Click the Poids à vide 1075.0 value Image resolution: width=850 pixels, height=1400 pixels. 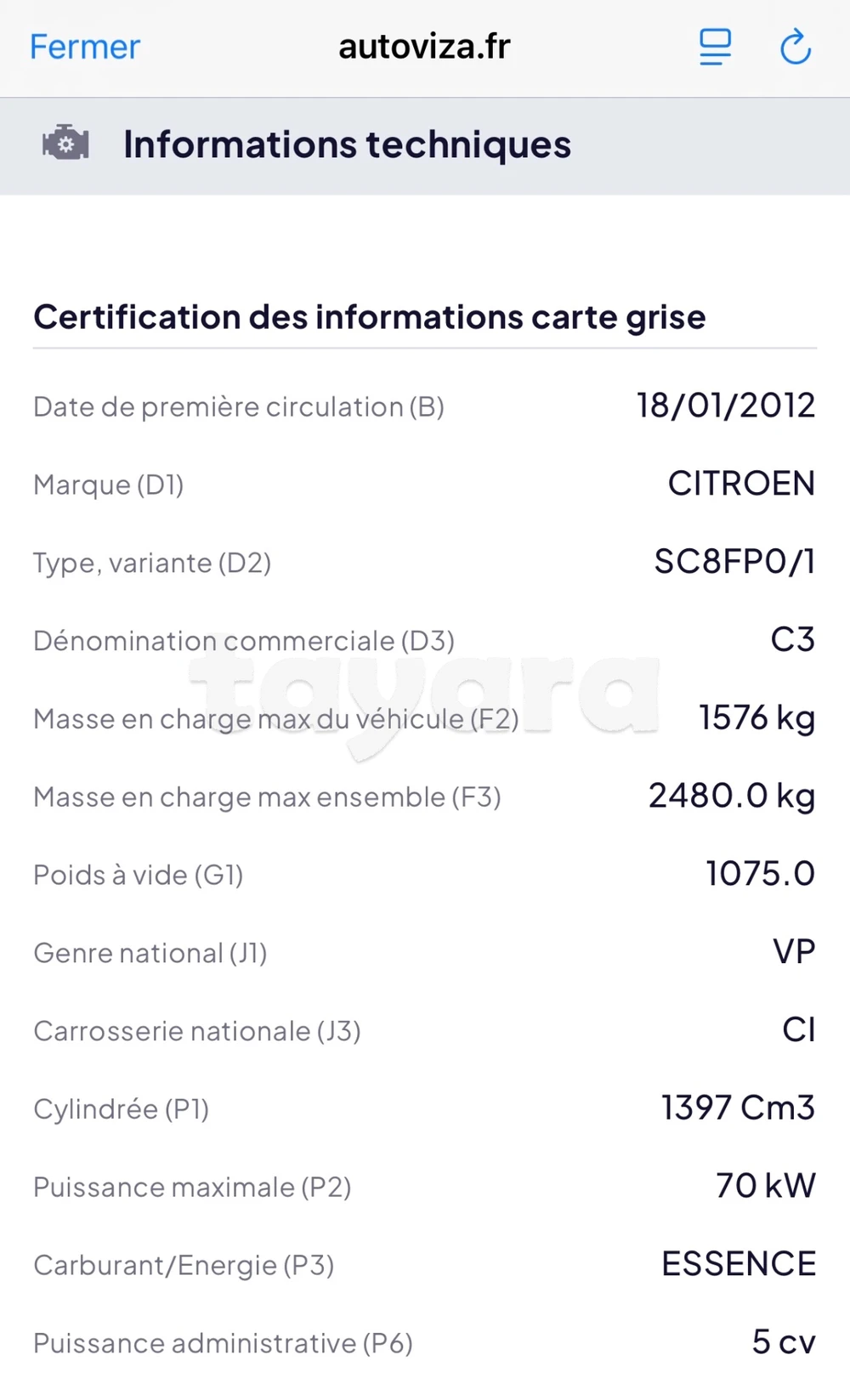coord(759,873)
